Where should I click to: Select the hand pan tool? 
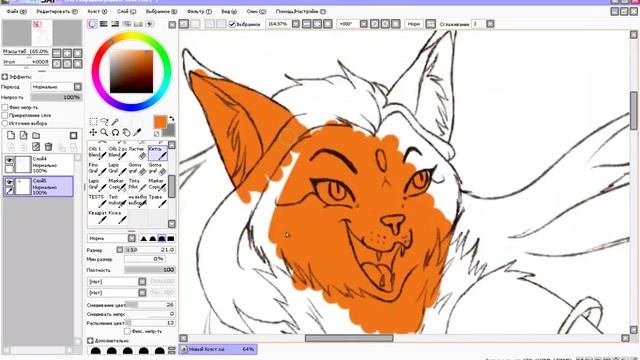pyautogui.click(x=127, y=132)
